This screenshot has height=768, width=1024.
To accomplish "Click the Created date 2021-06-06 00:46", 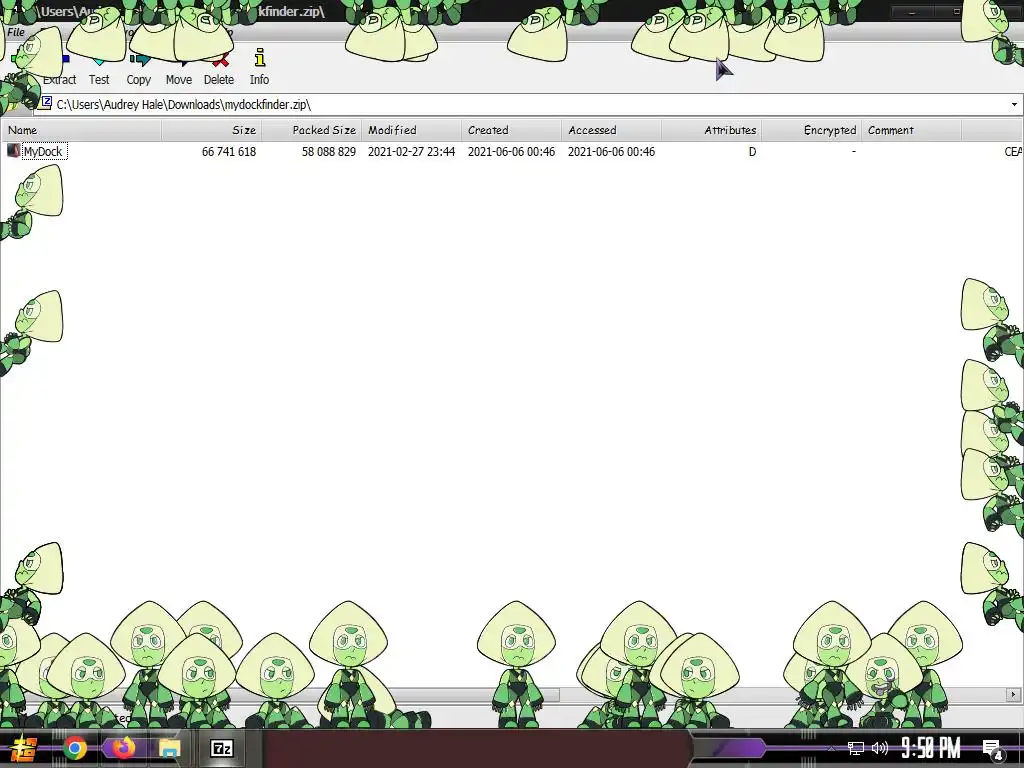I will pyautogui.click(x=511, y=152).
